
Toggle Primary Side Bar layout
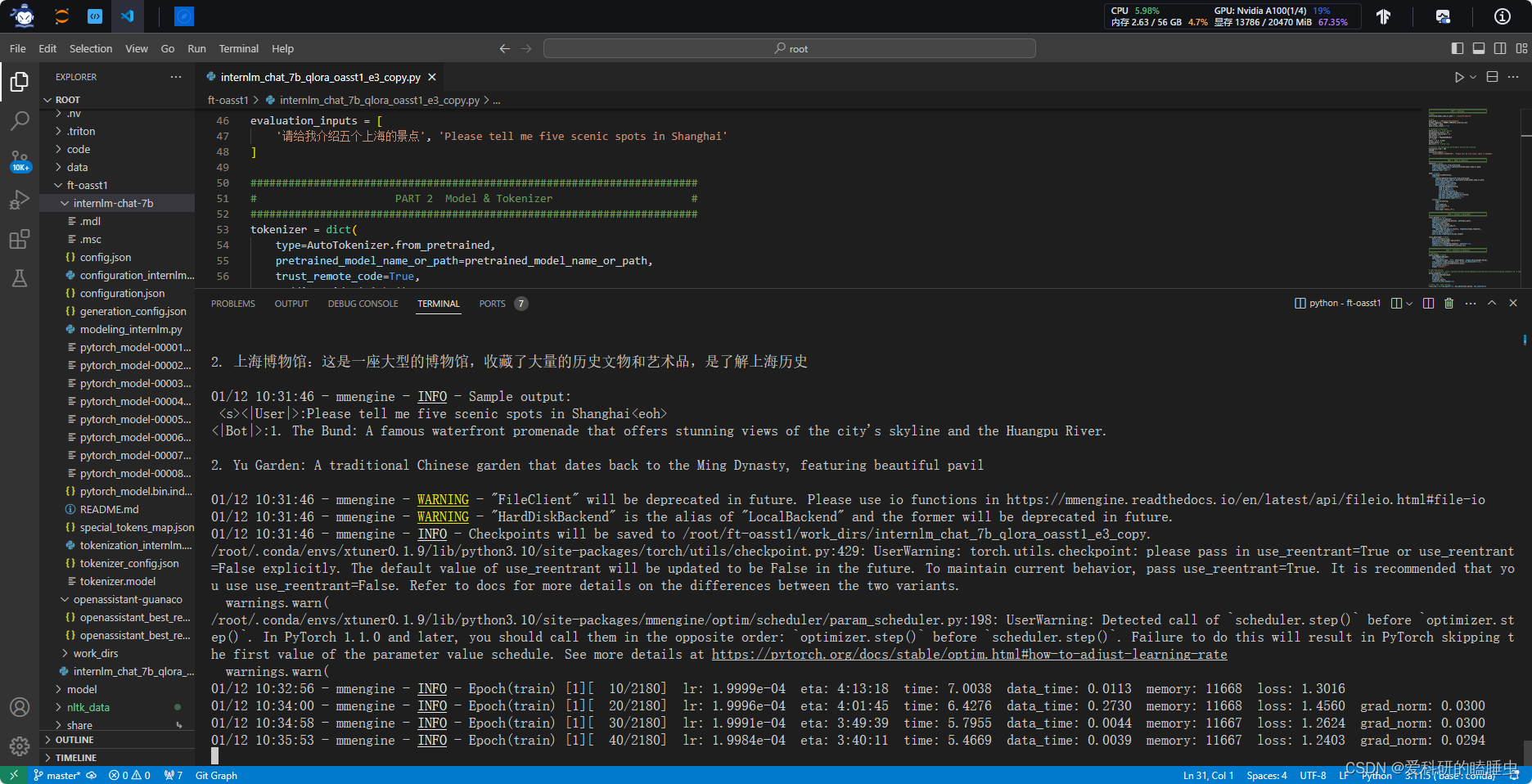pos(1458,49)
